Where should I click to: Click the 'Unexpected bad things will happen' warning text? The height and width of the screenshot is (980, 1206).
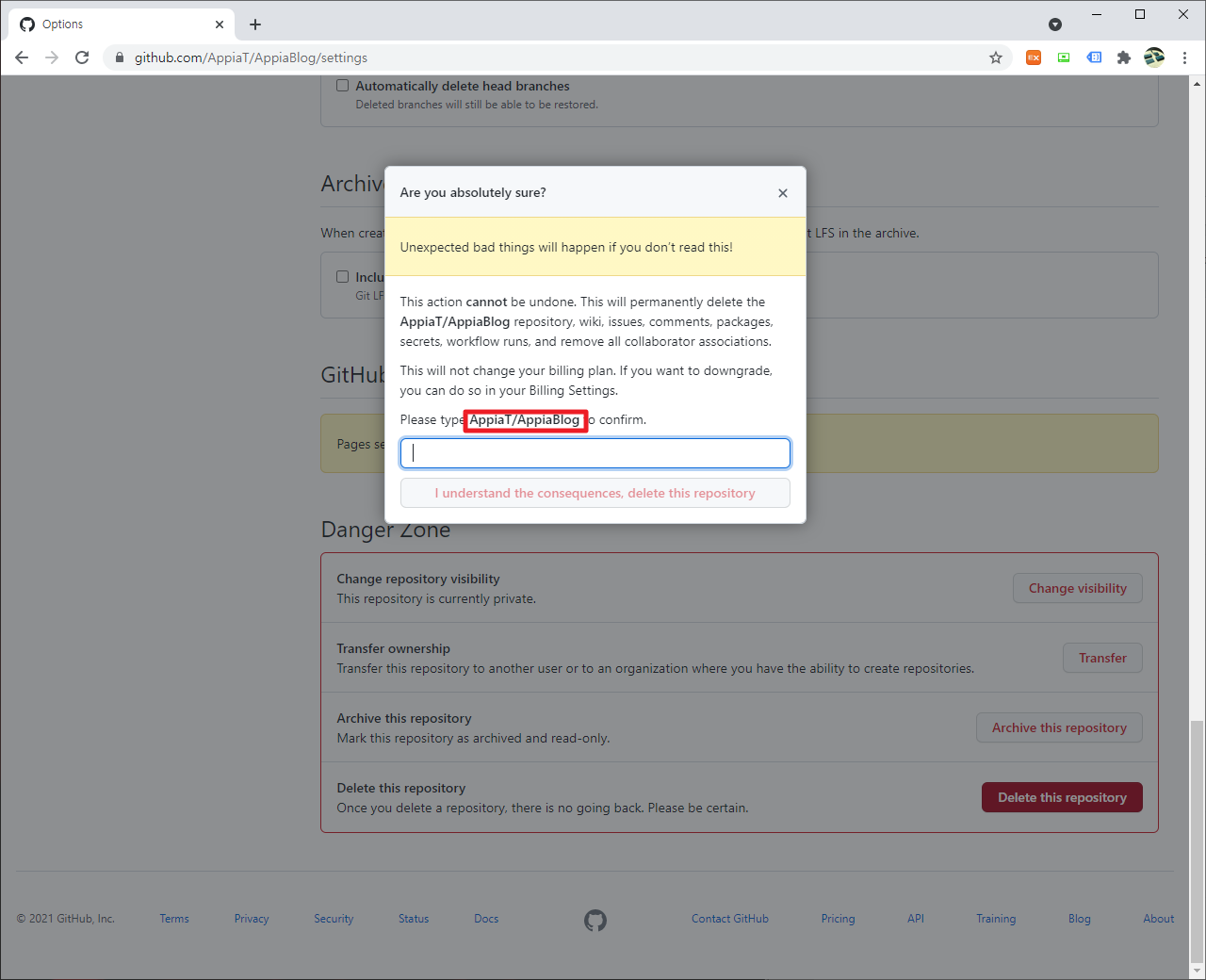coord(566,247)
